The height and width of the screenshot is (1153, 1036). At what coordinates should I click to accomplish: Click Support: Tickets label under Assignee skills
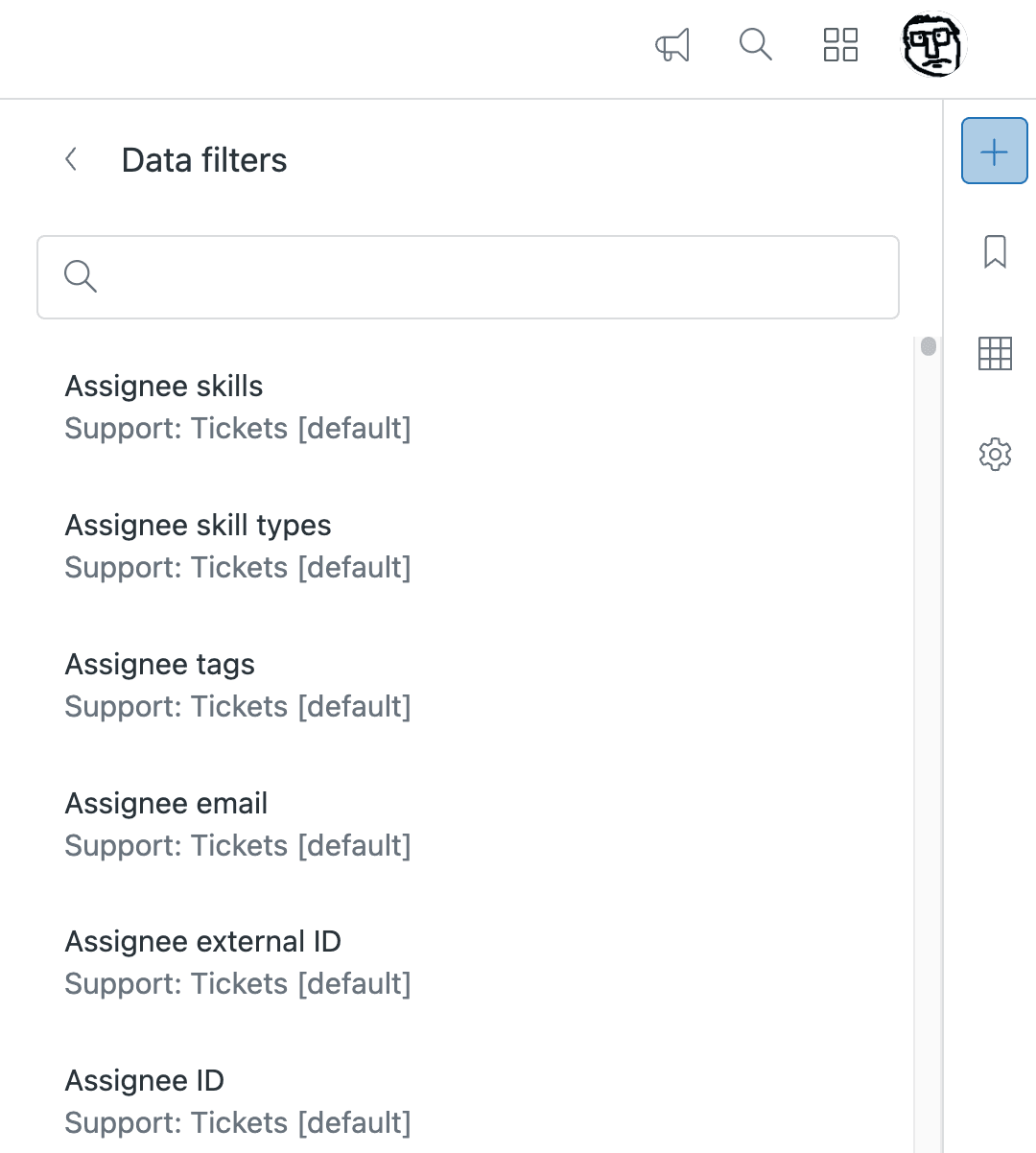pyautogui.click(x=238, y=429)
